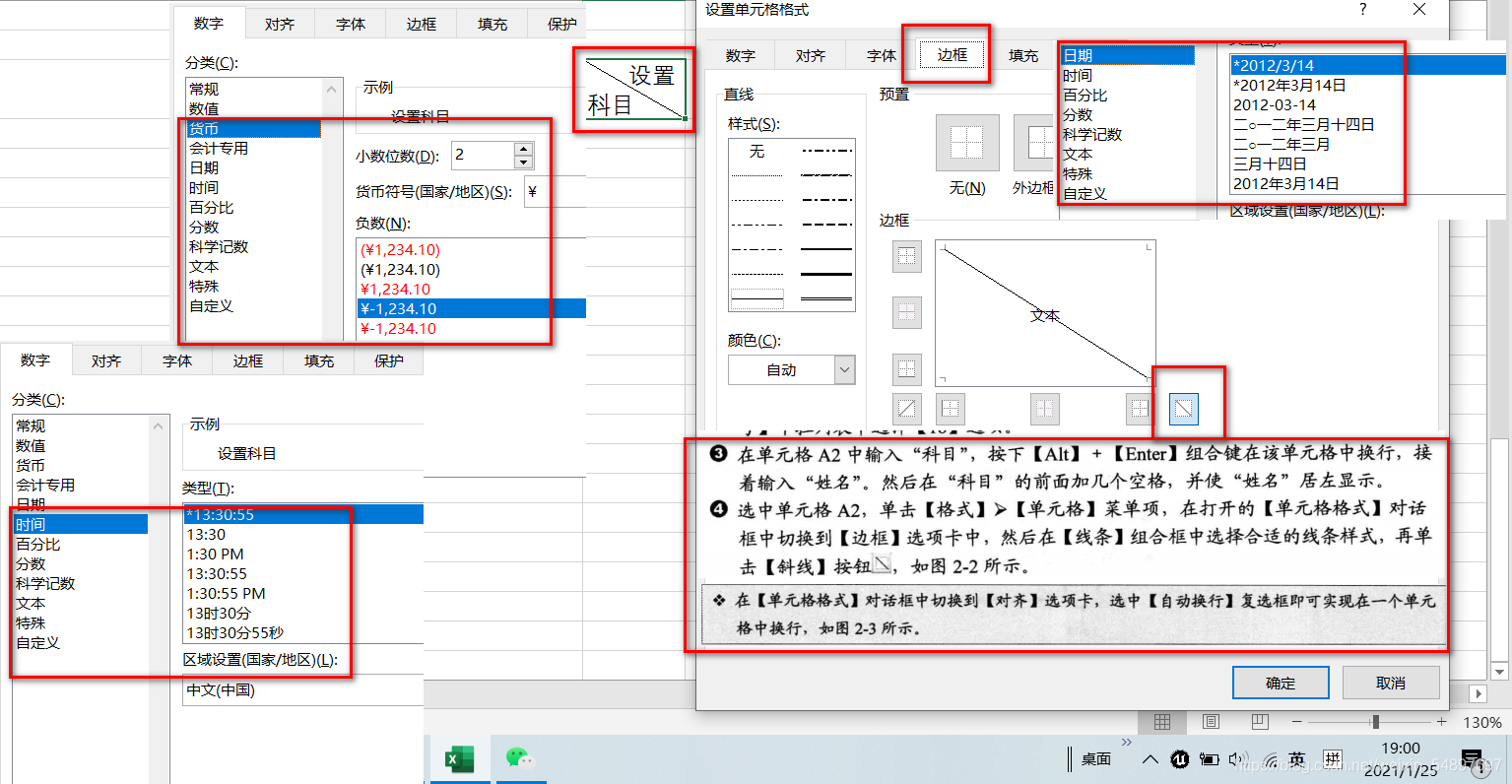Apply the diagonal-up border button
Viewport: 1512px width, 784px height.
(907, 408)
